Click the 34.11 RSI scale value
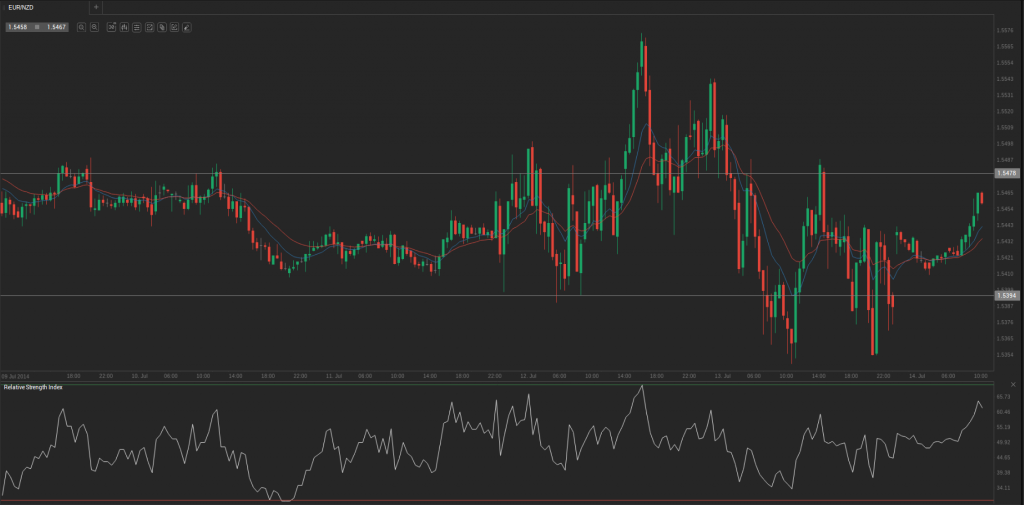 [1004, 487]
